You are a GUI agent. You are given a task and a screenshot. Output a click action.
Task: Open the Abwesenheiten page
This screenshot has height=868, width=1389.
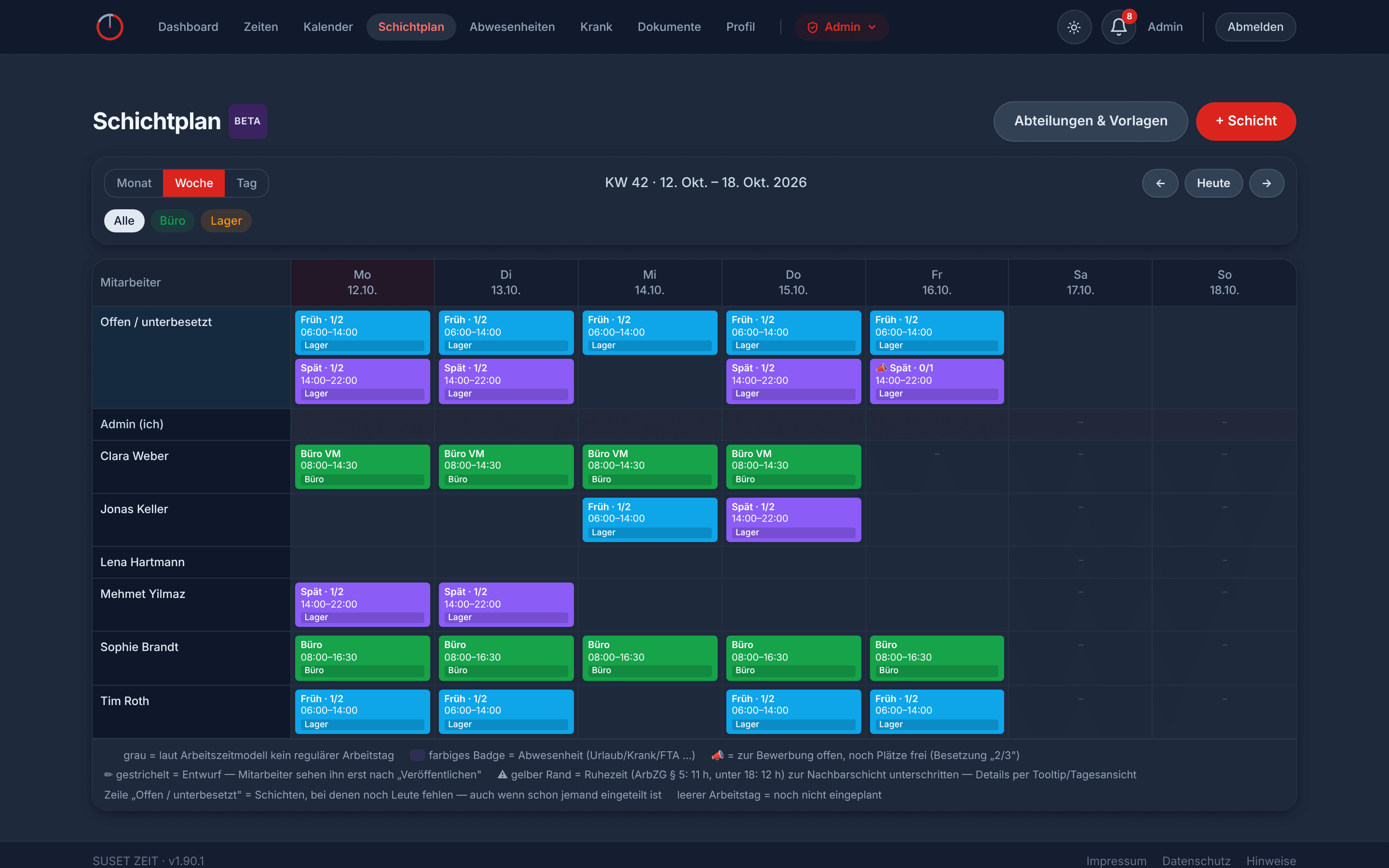tap(512, 27)
